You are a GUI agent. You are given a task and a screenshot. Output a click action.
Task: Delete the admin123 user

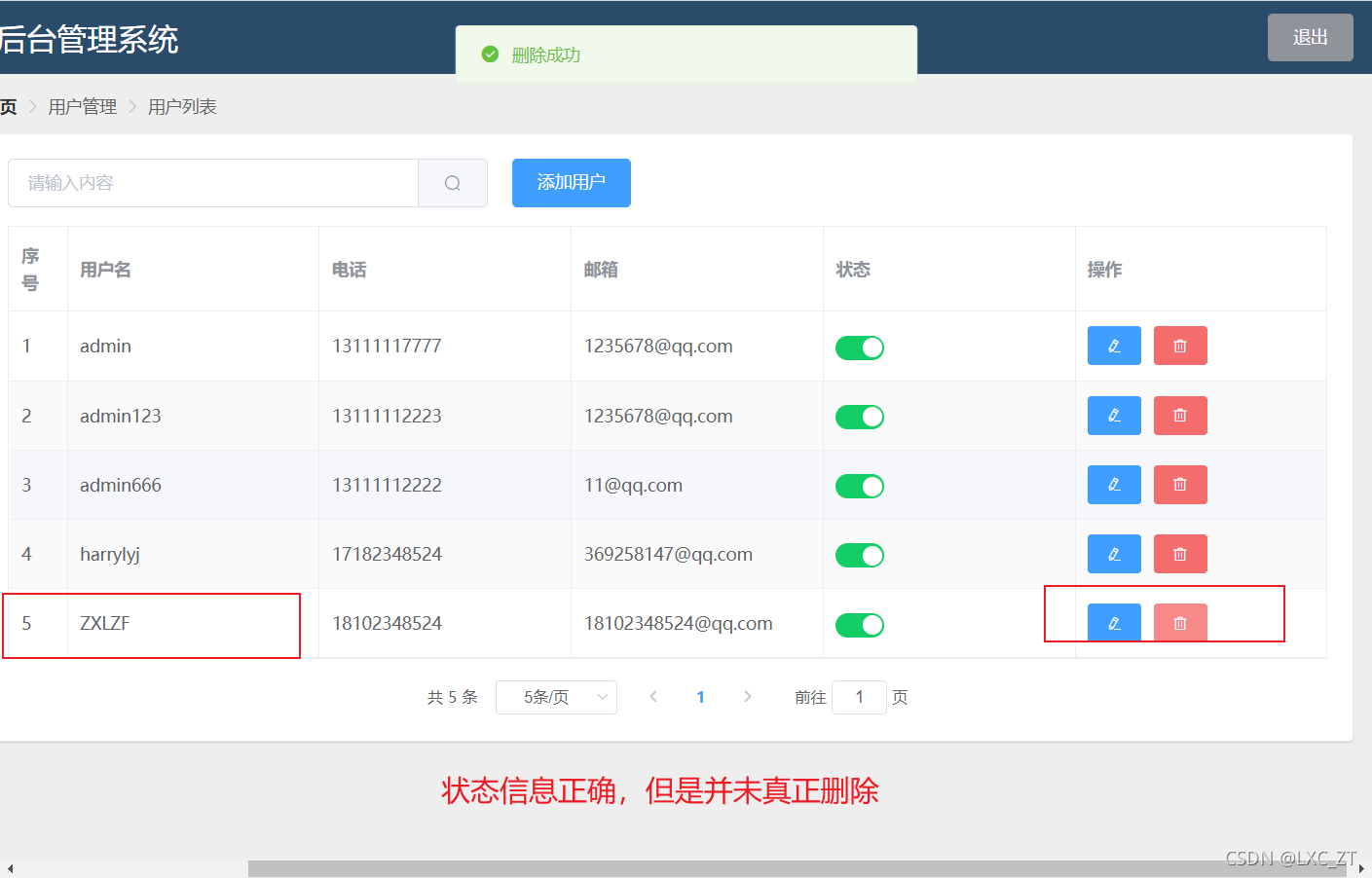pyautogui.click(x=1180, y=416)
